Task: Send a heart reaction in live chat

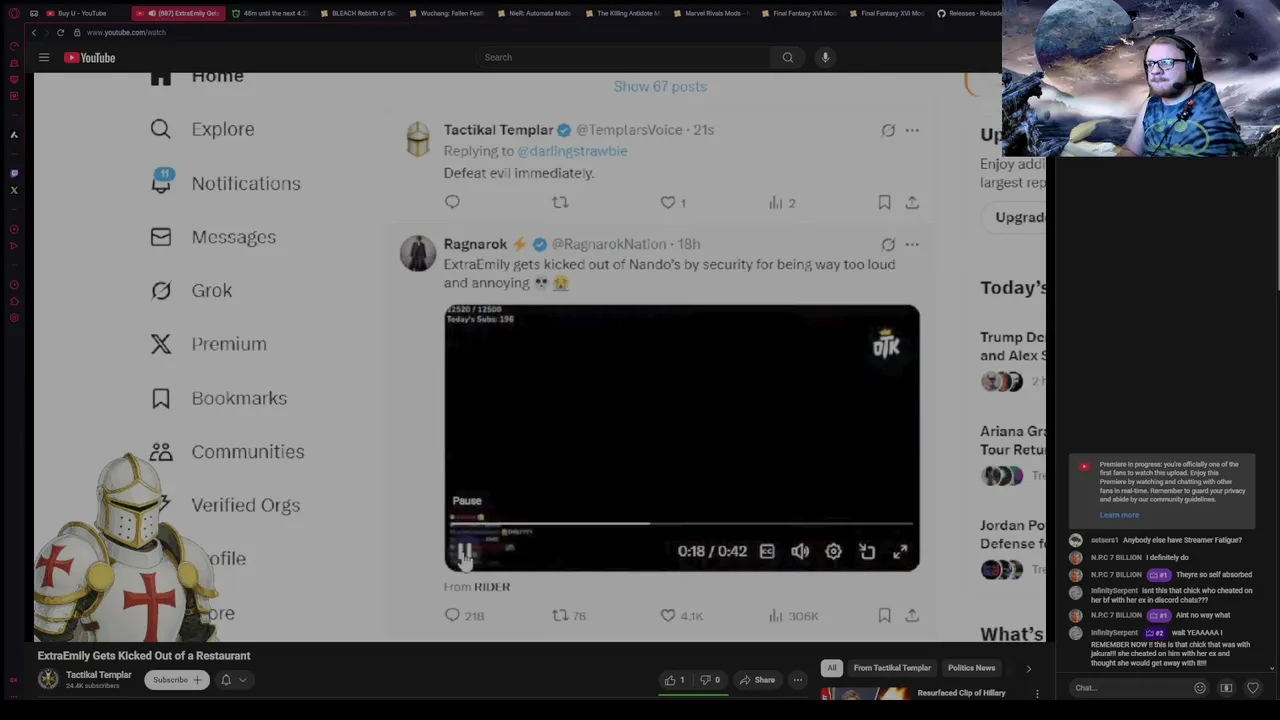Action: point(1252,688)
